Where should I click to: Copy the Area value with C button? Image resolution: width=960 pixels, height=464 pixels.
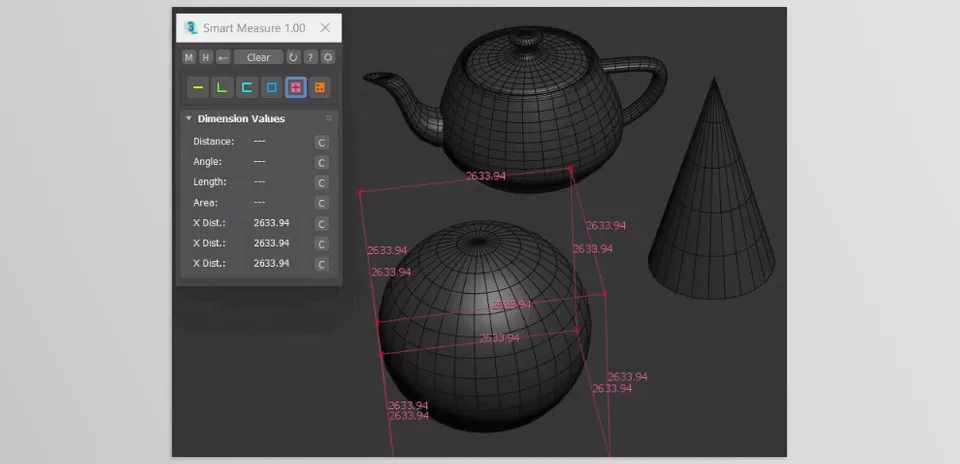coord(321,203)
